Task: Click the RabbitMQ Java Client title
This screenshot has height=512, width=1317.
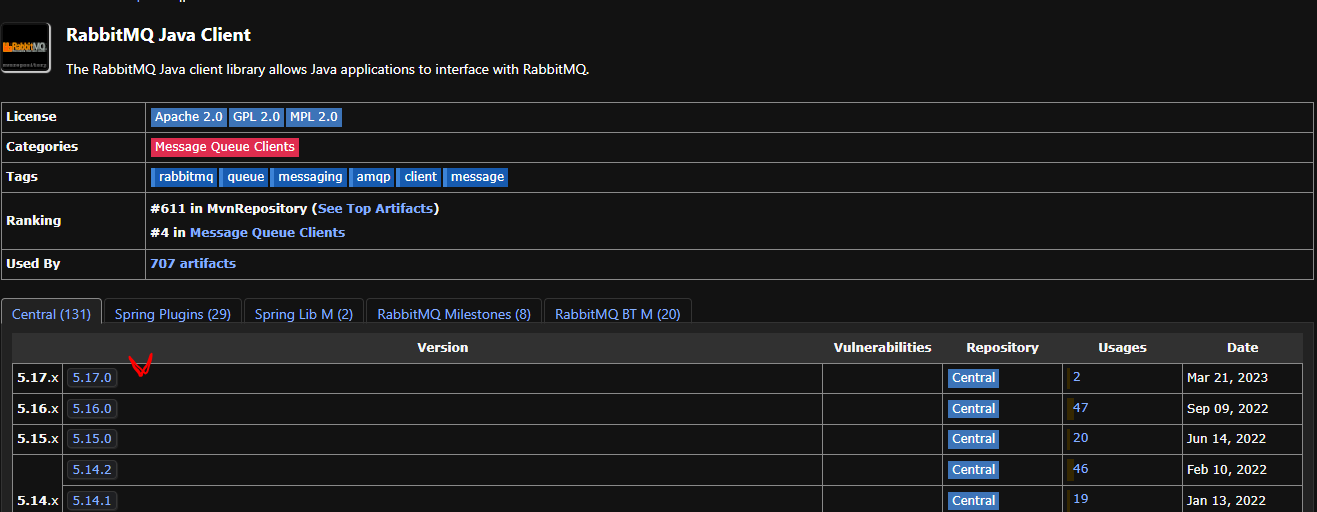Action: pyautogui.click(x=158, y=35)
